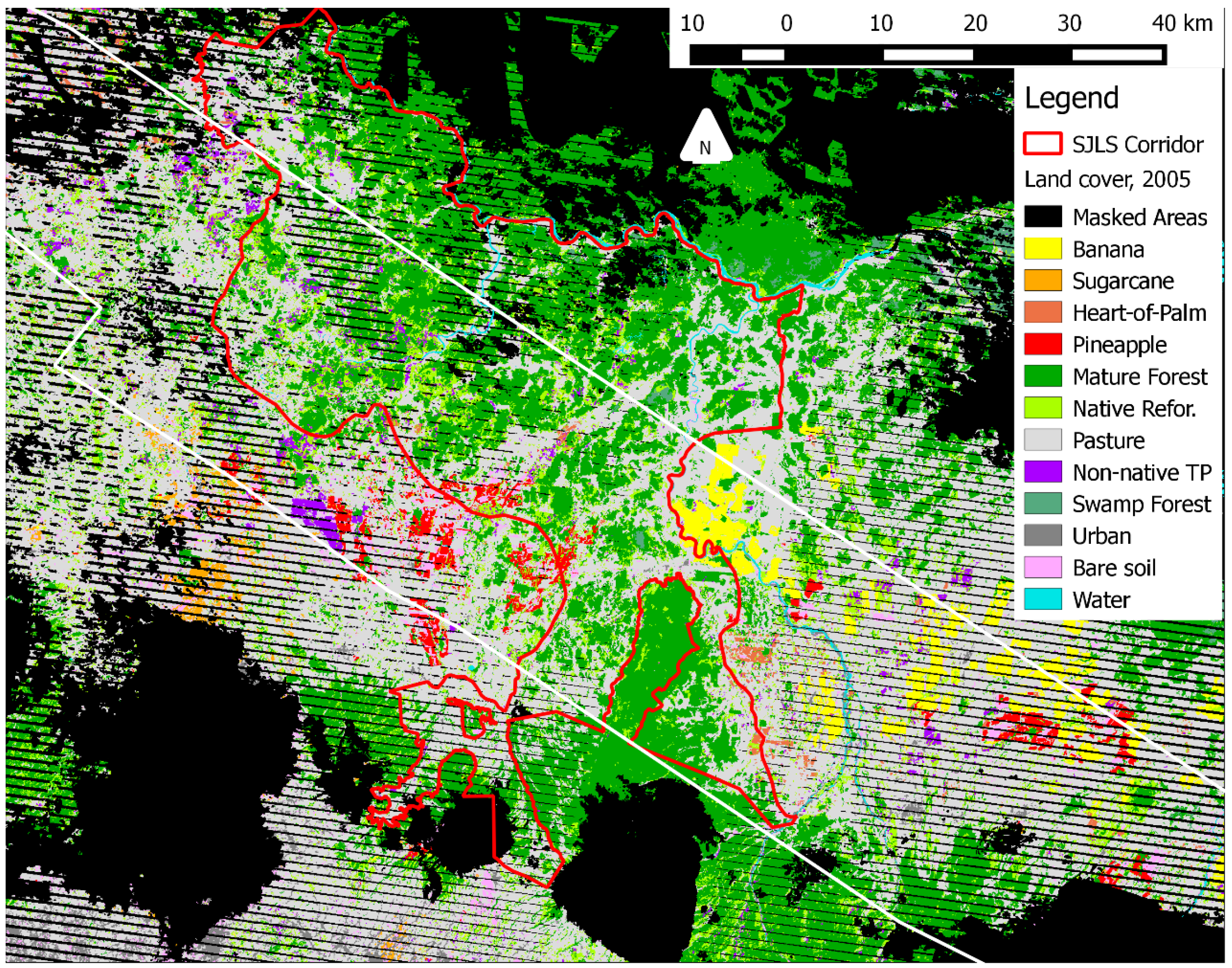This screenshot has height=968, width=1232.
Task: Click the Legend title text
Action: (1071, 98)
